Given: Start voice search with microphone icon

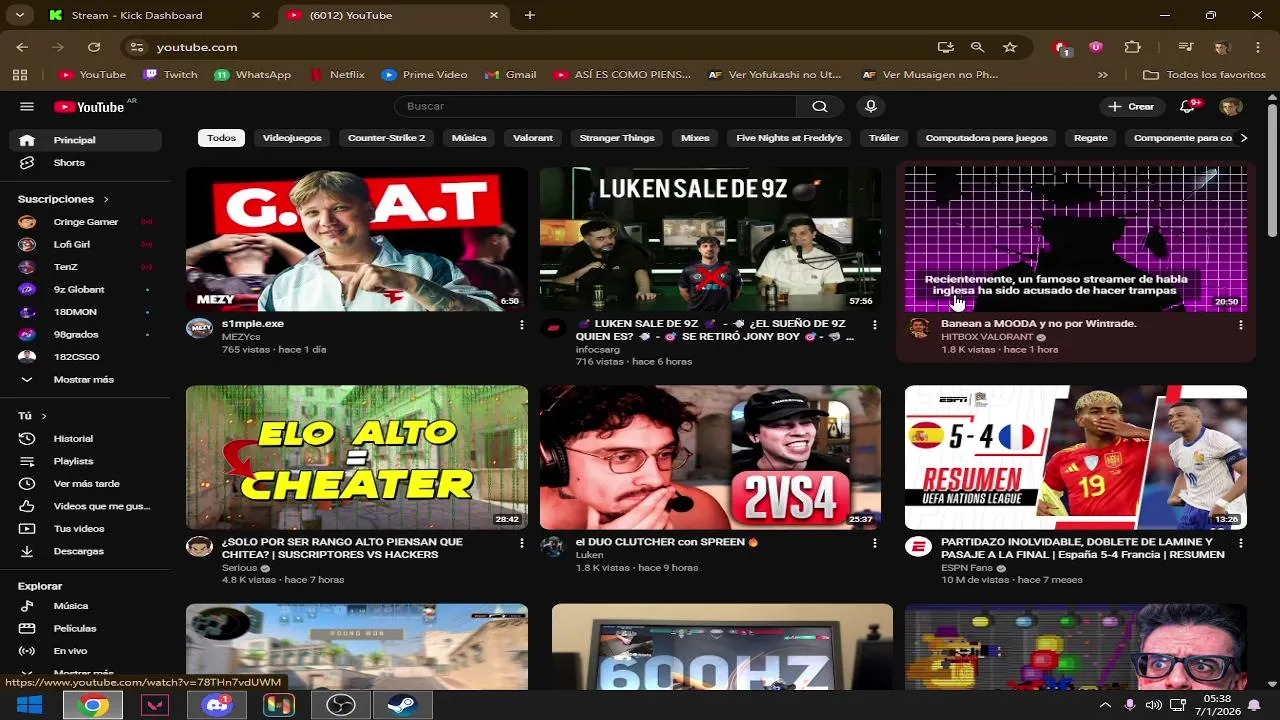Looking at the screenshot, I should pyautogui.click(x=871, y=107).
